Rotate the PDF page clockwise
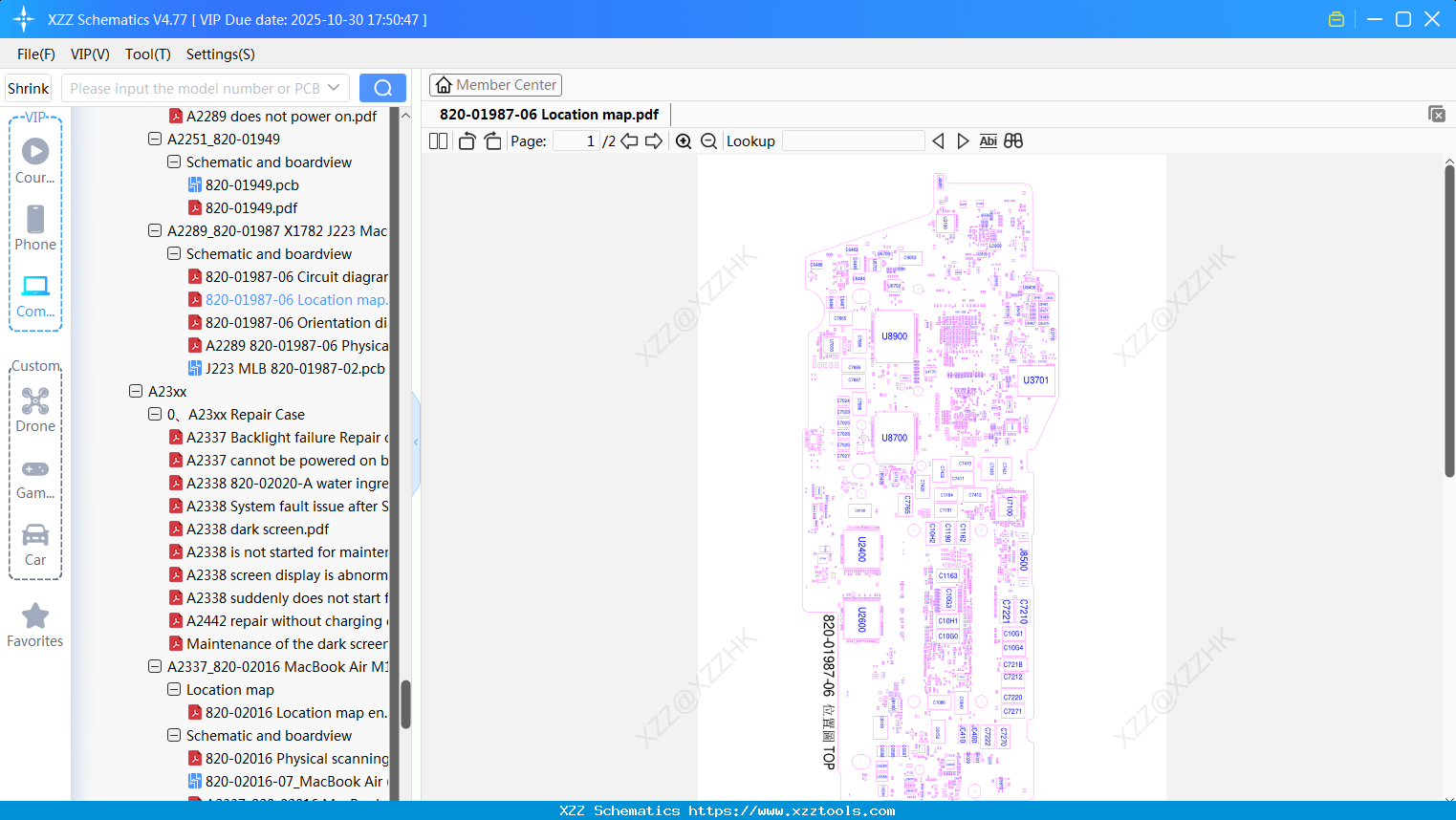This screenshot has width=1456, height=820. pos(492,141)
